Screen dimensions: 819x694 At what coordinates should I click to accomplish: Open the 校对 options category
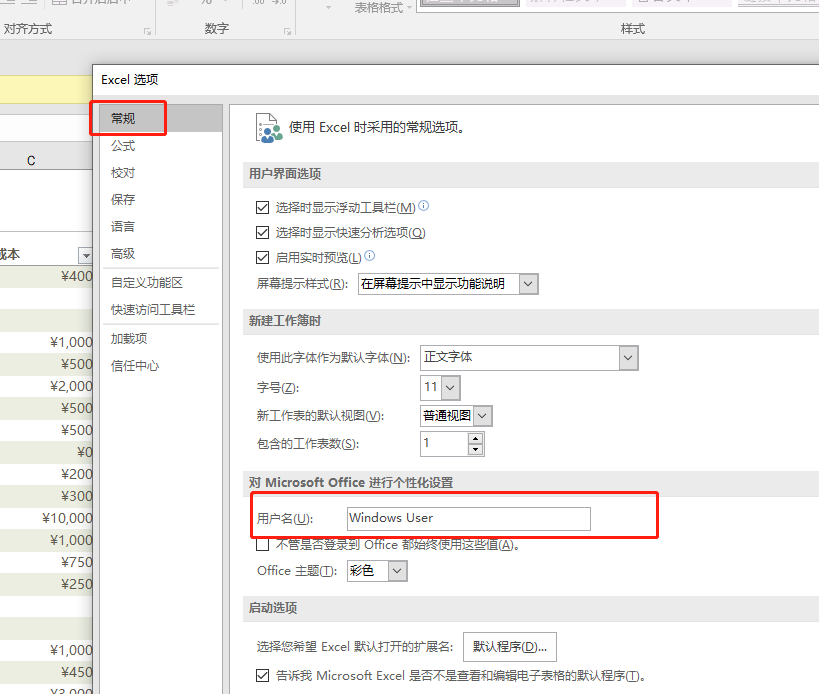coord(123,173)
